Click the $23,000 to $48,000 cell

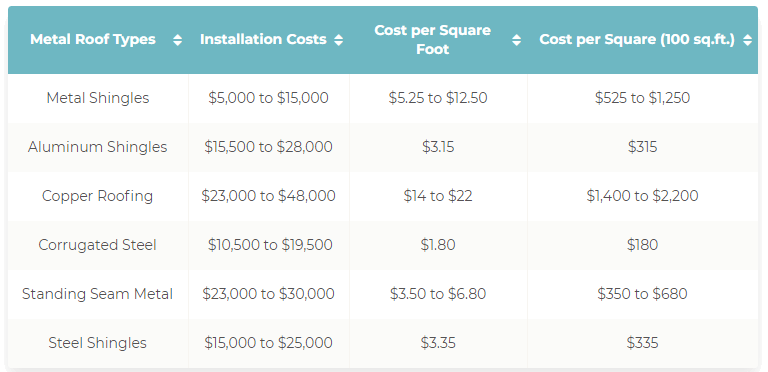pyautogui.click(x=268, y=196)
